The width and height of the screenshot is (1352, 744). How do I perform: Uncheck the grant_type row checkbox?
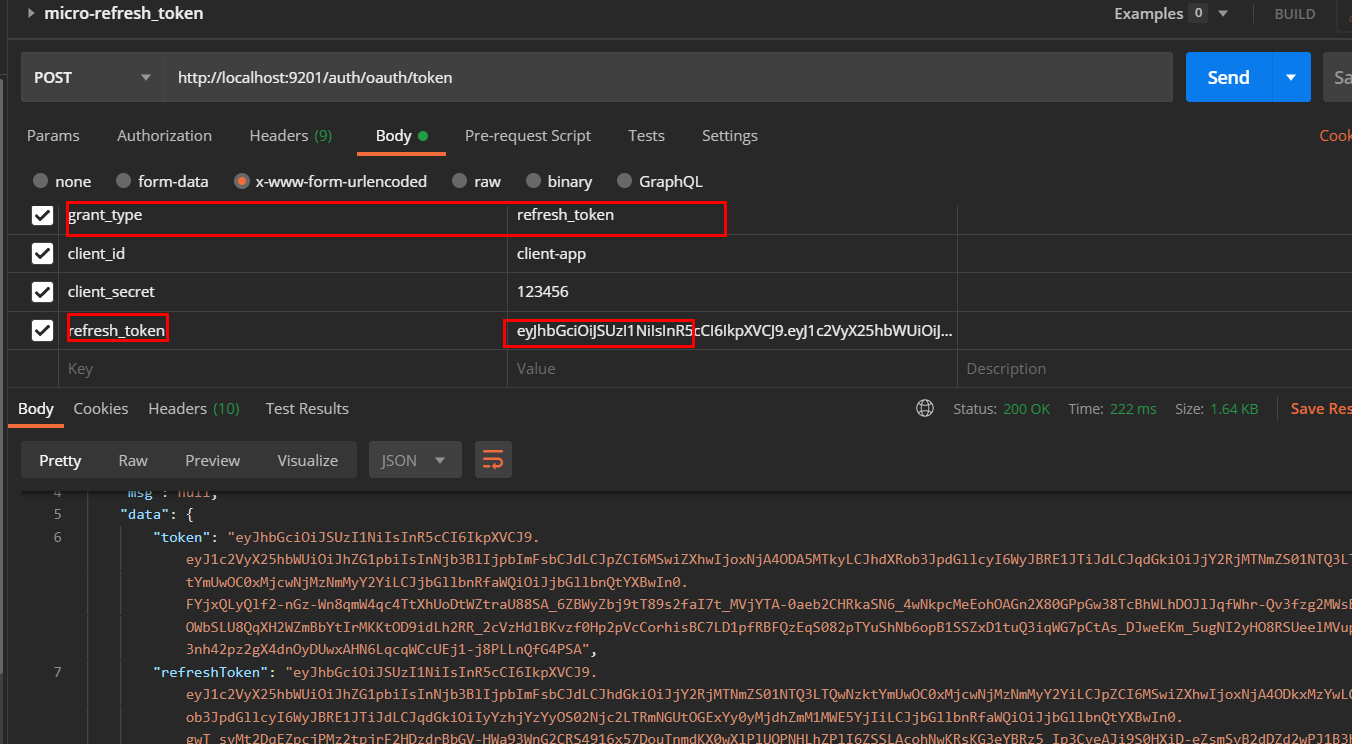click(42, 215)
